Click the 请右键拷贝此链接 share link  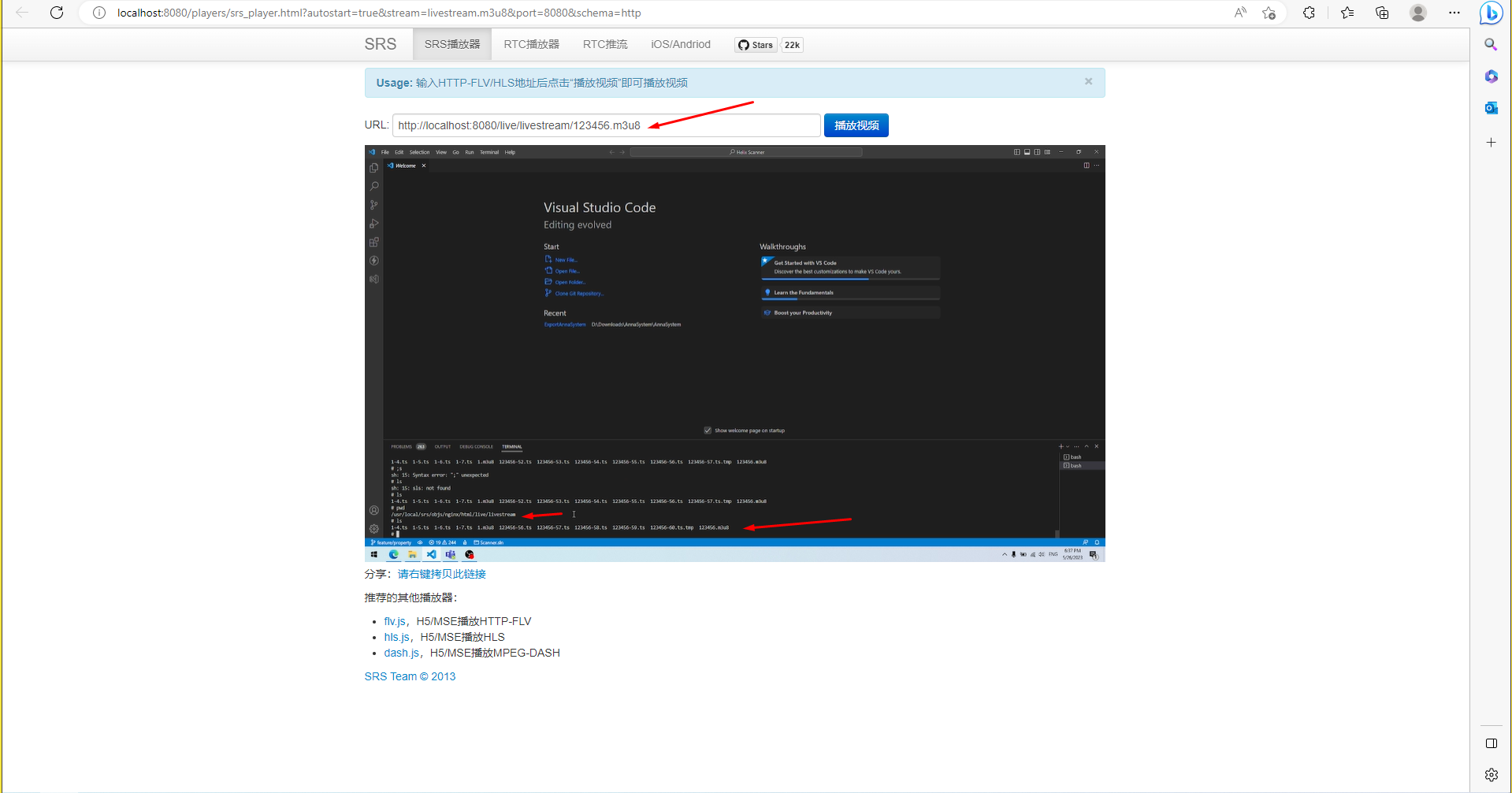click(x=441, y=574)
